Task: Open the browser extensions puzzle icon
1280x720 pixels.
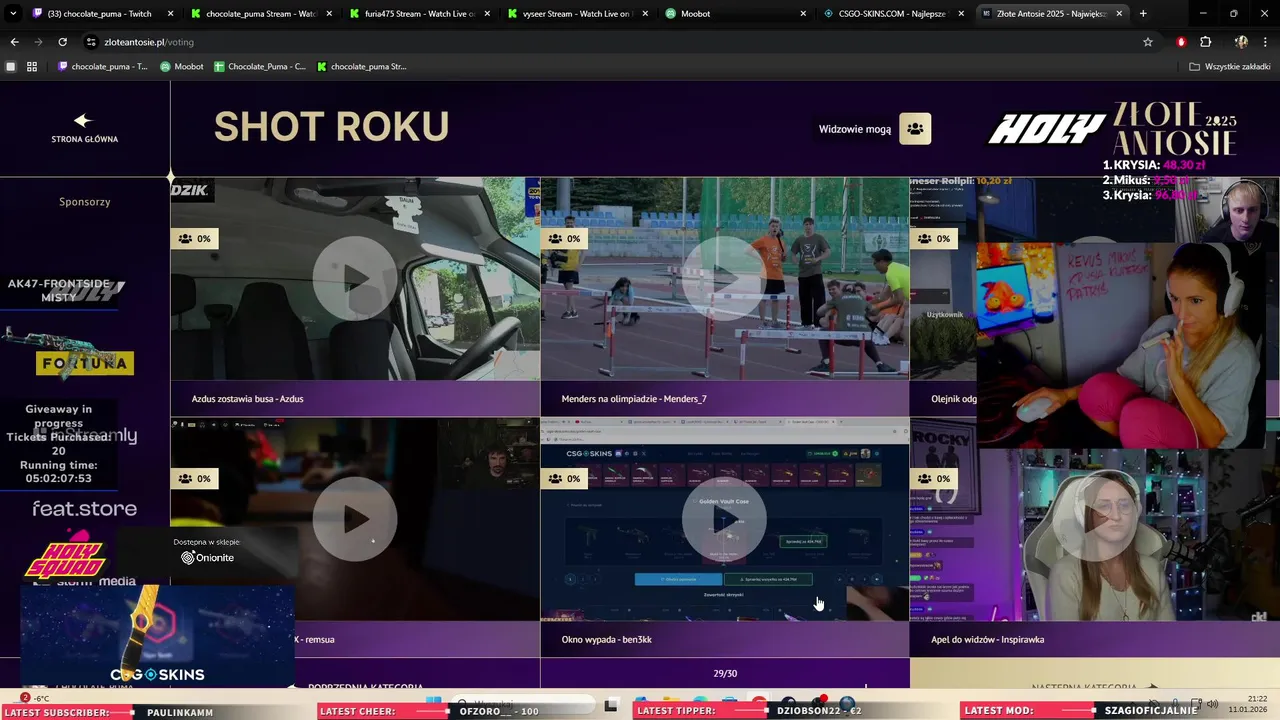Action: tap(1205, 42)
